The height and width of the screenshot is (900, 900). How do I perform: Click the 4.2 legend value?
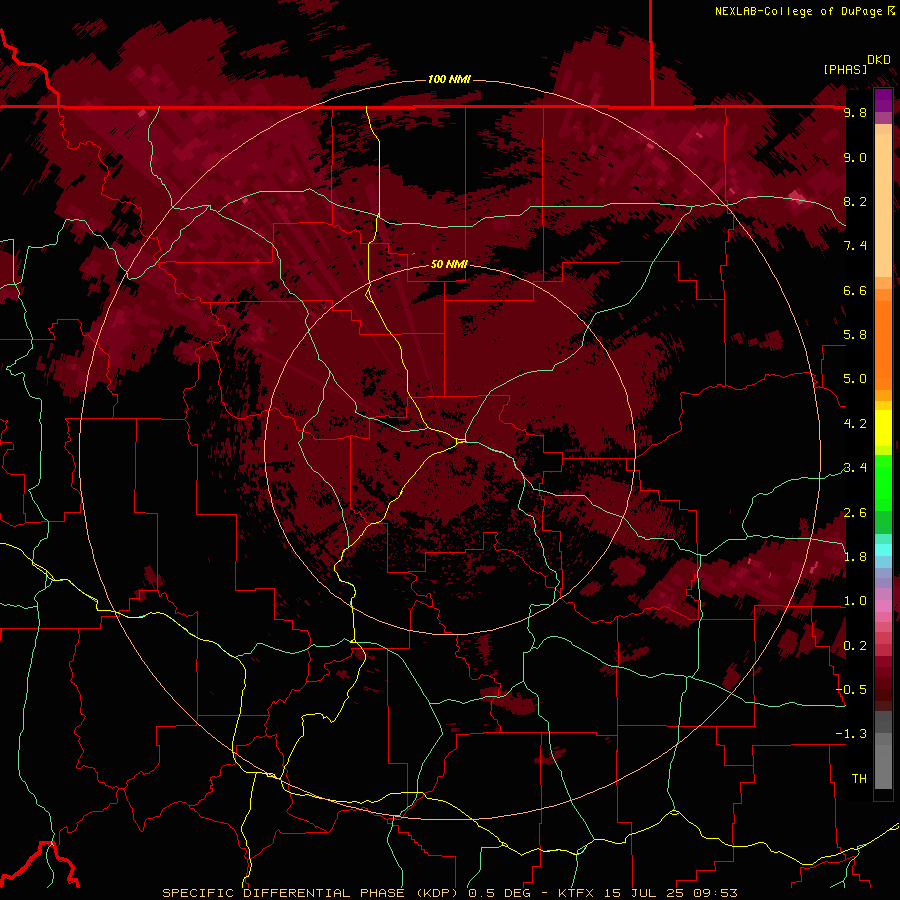click(855, 424)
